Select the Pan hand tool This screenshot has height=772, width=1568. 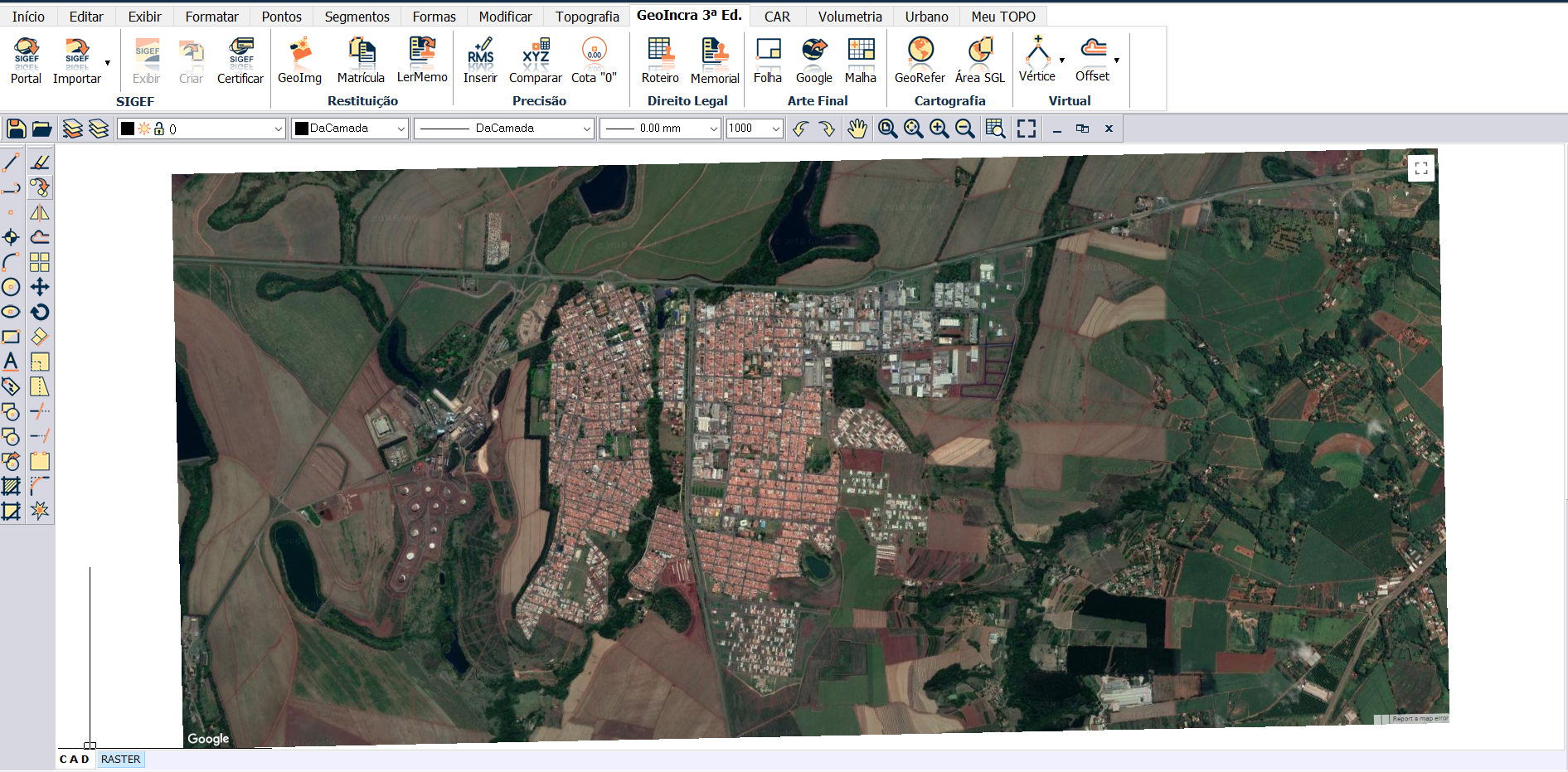coord(857,129)
